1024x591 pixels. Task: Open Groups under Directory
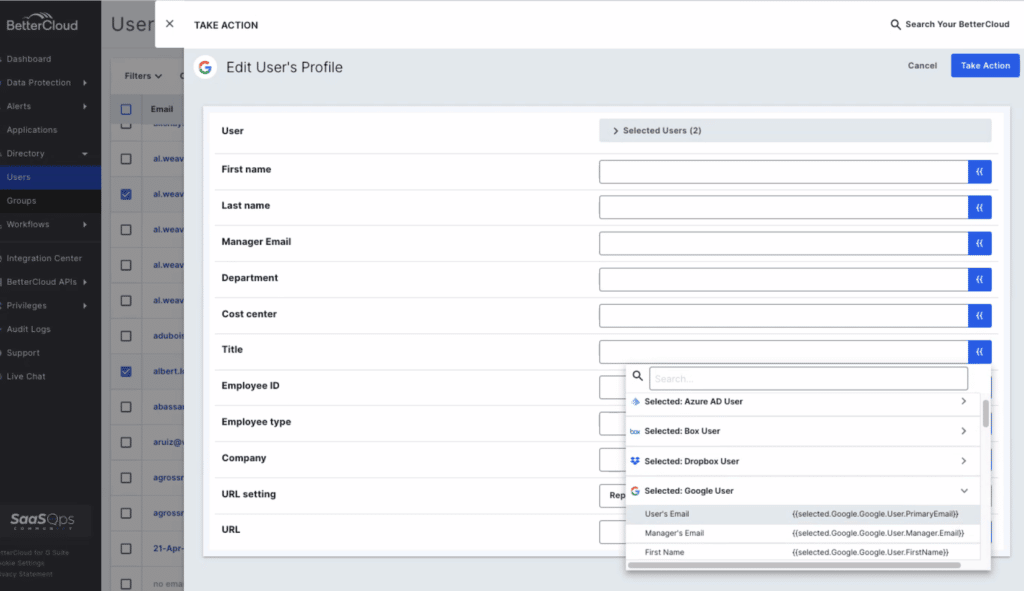click(x=22, y=200)
